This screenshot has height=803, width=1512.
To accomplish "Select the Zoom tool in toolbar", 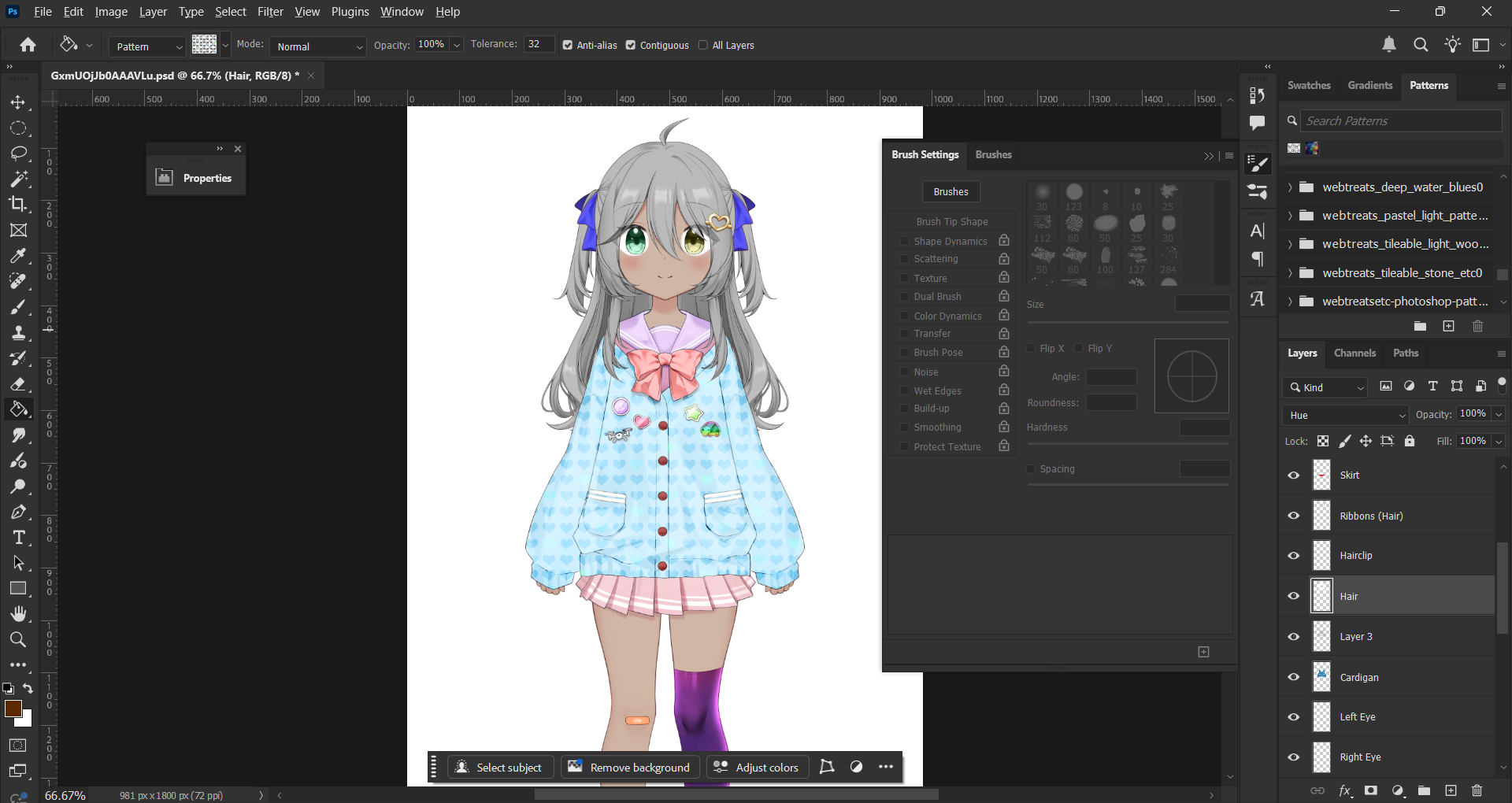I will 18,639.
